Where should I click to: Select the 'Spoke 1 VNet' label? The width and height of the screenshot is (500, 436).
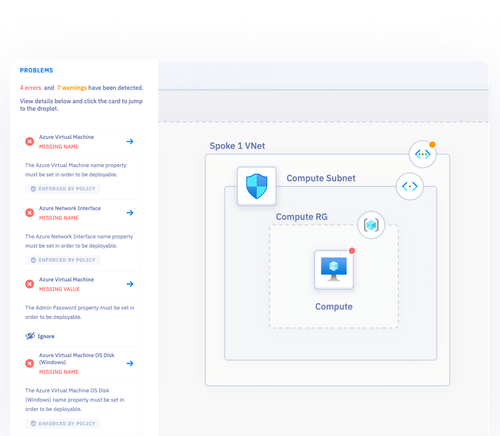pos(237,146)
